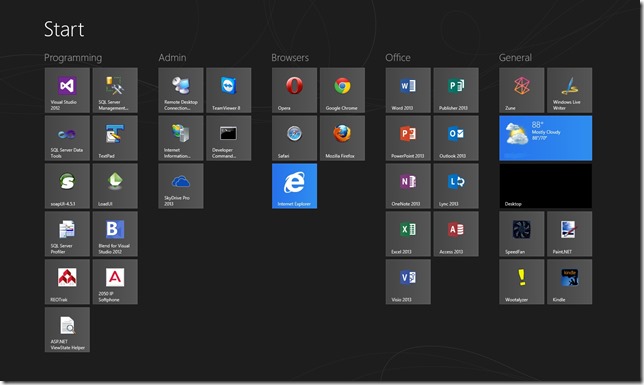
Task: Start Remote Desktop Connection tile
Action: [181, 90]
